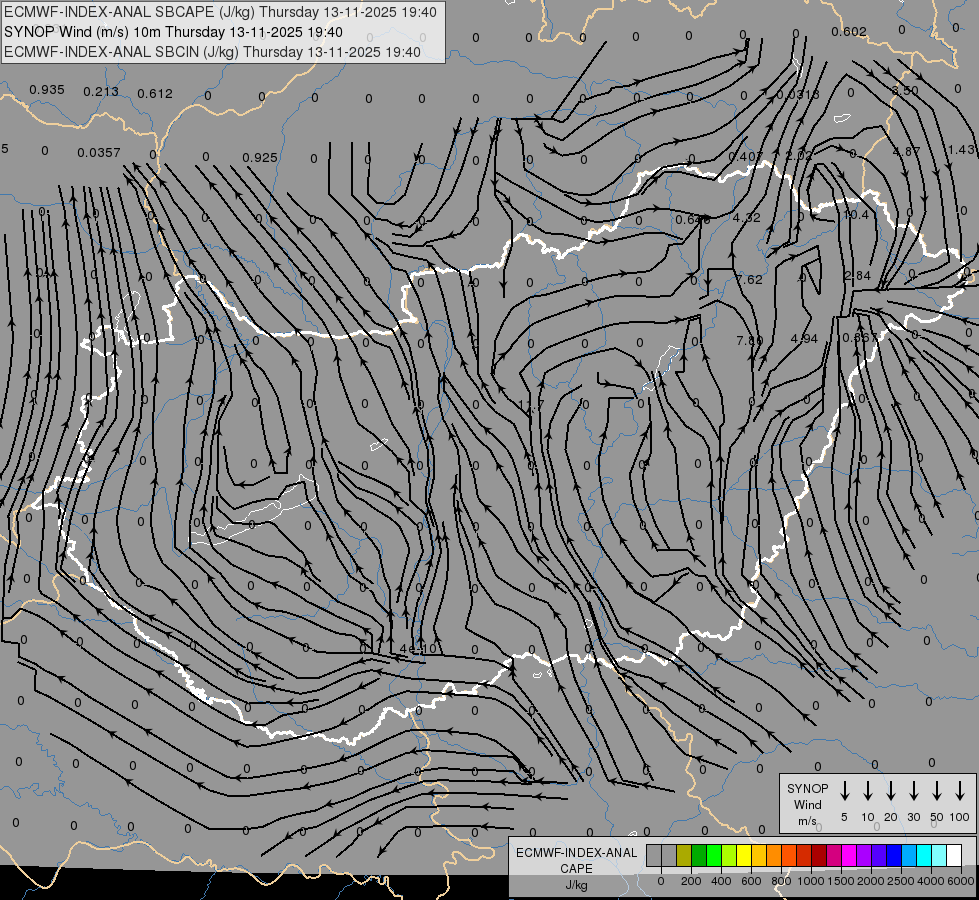Select the bright magenta CAPE legend swatch

[x=849, y=856]
